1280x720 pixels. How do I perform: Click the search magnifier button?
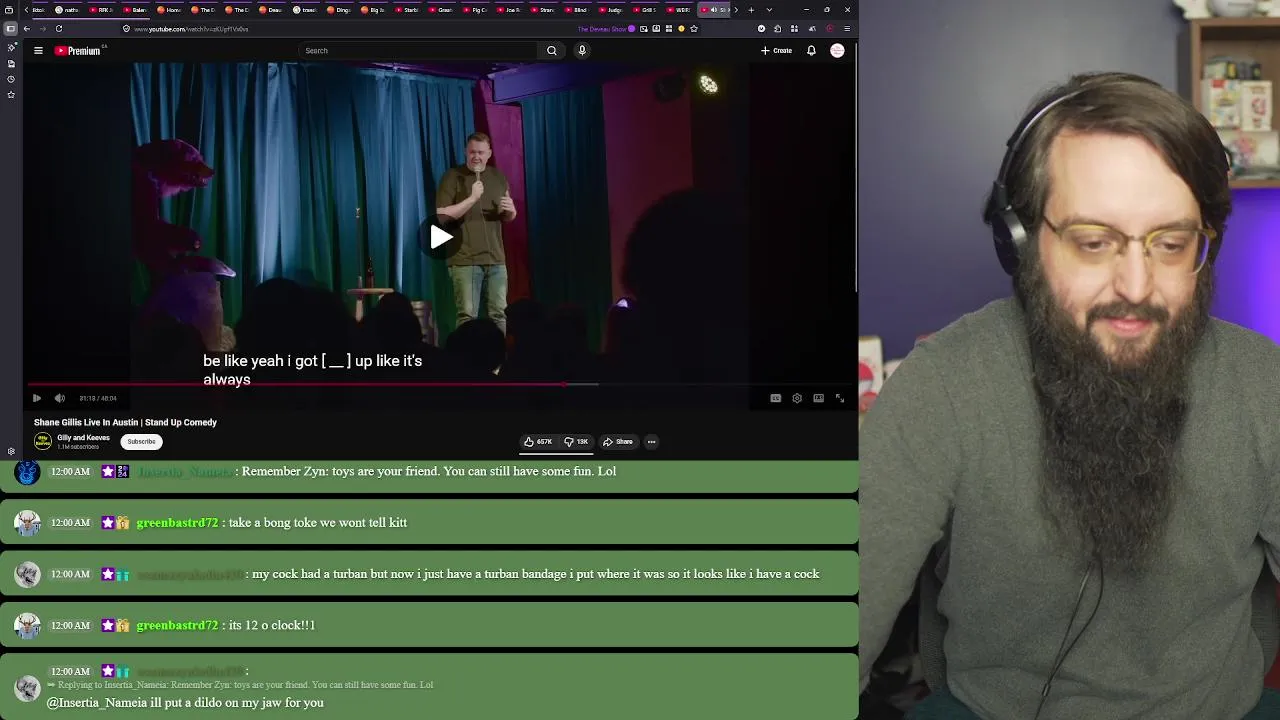(x=551, y=50)
